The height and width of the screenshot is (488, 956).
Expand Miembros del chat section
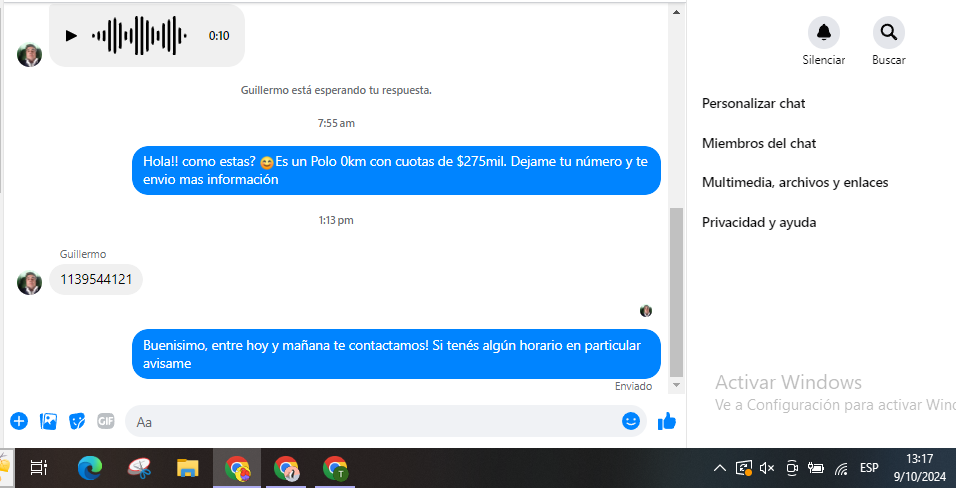[x=759, y=143]
